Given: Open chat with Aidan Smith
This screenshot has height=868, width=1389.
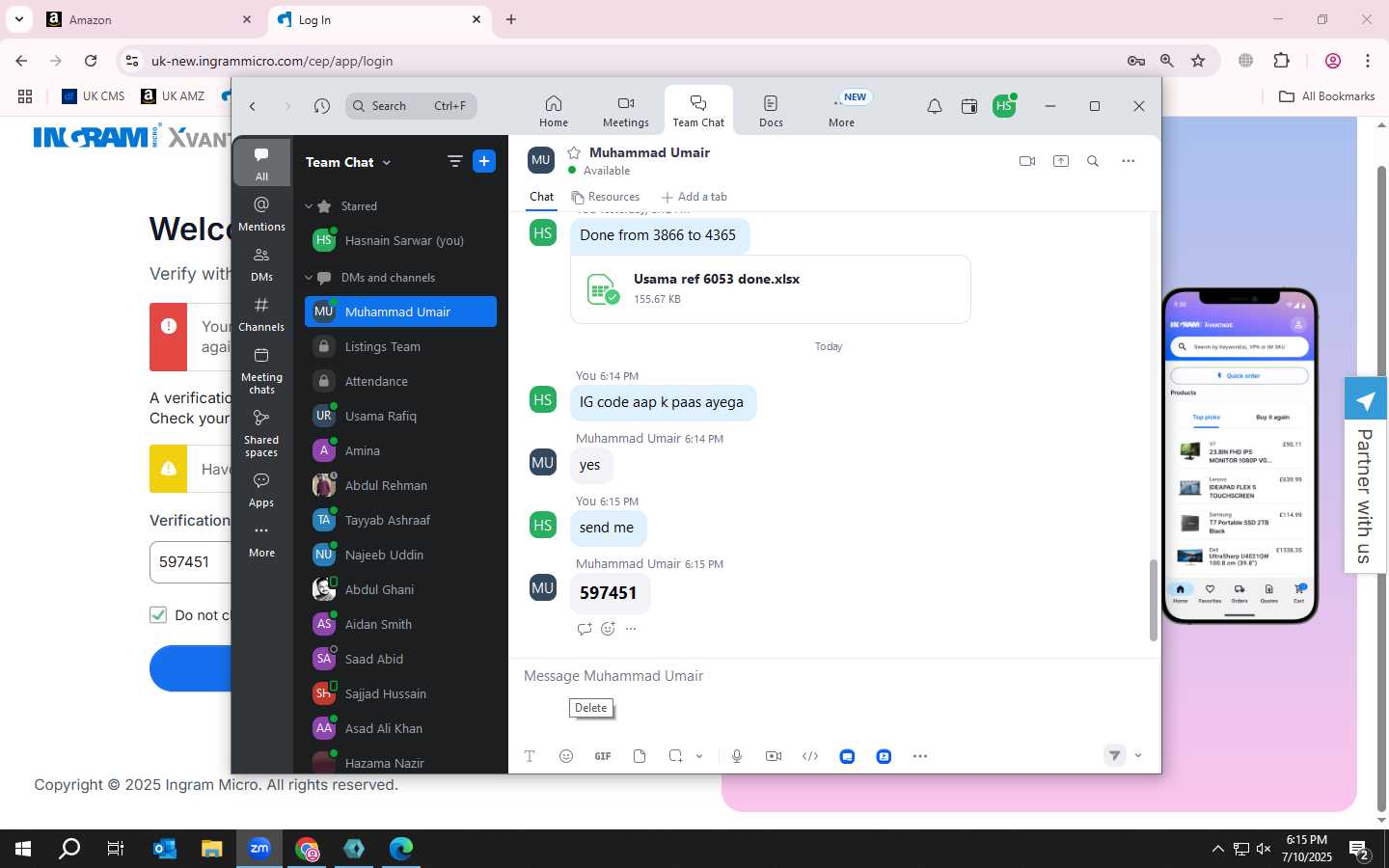Looking at the screenshot, I should (400, 624).
